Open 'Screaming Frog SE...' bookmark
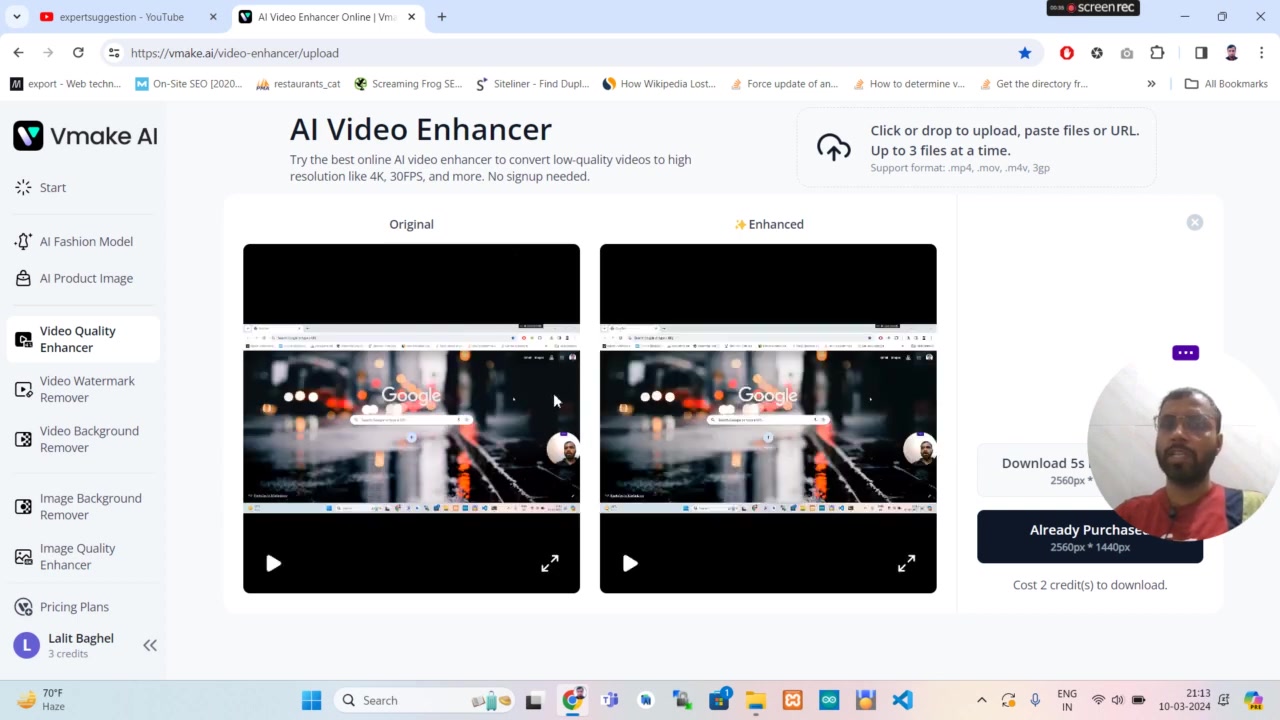 point(408,84)
